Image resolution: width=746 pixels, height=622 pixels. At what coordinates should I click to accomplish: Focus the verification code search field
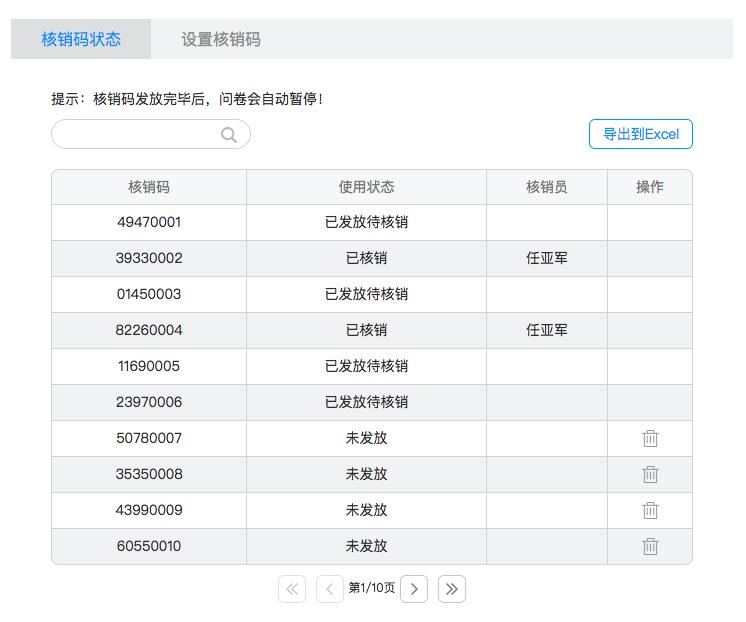point(151,134)
